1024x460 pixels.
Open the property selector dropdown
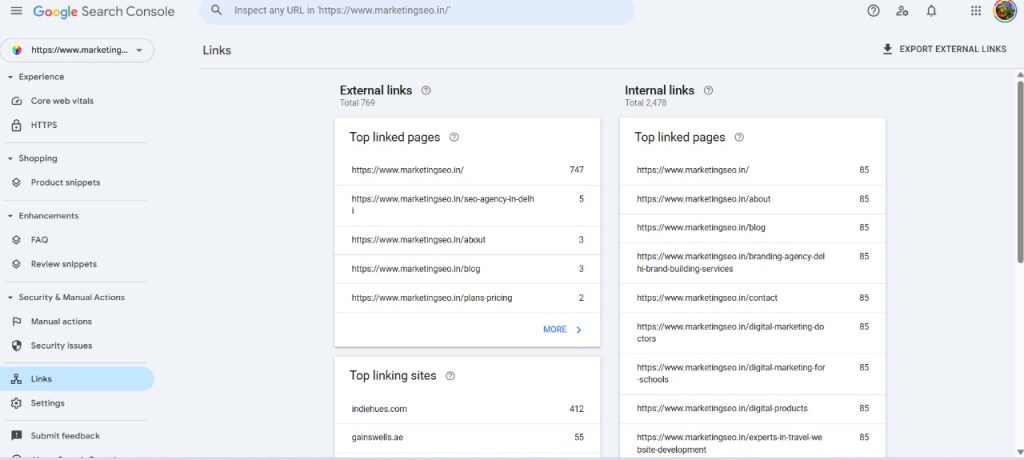[77, 50]
